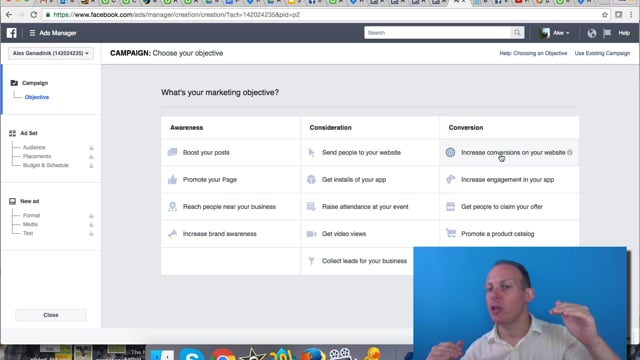Click the info icon beside website conversions
This screenshot has height=360, width=640.
pyautogui.click(x=570, y=153)
